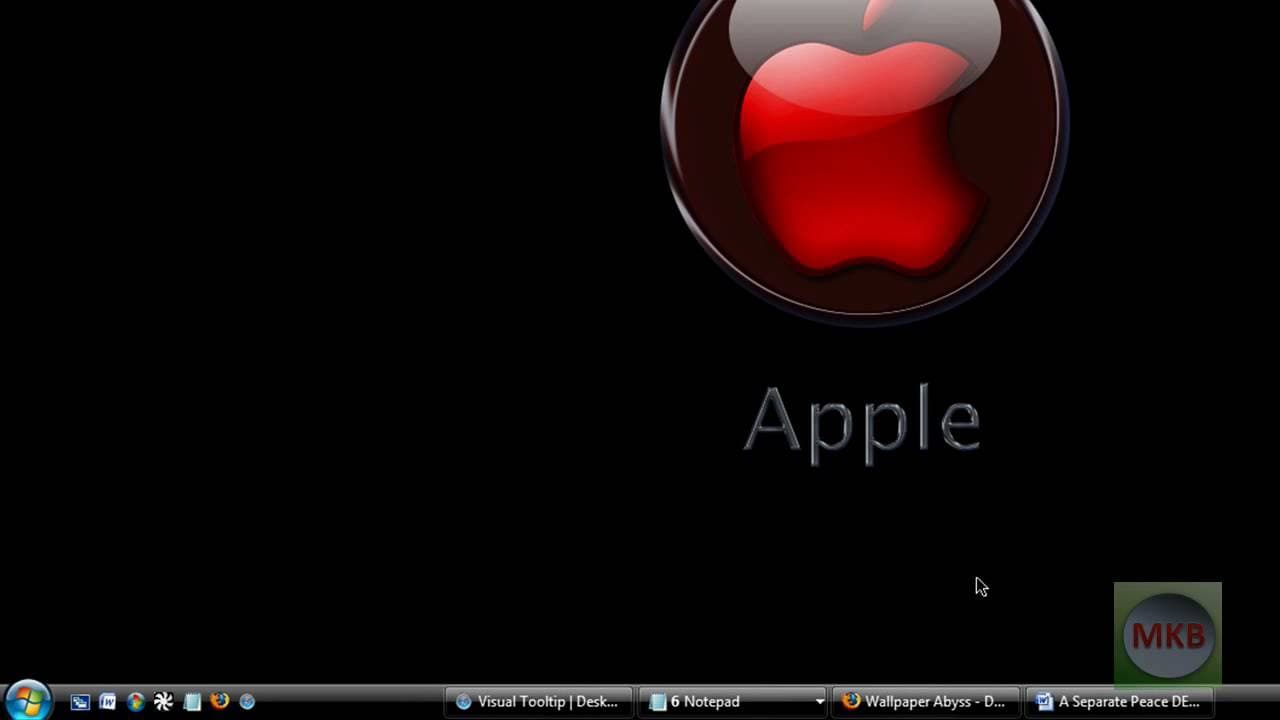
Task: Launch Google Chrome from Quick Launch
Action: [136, 702]
